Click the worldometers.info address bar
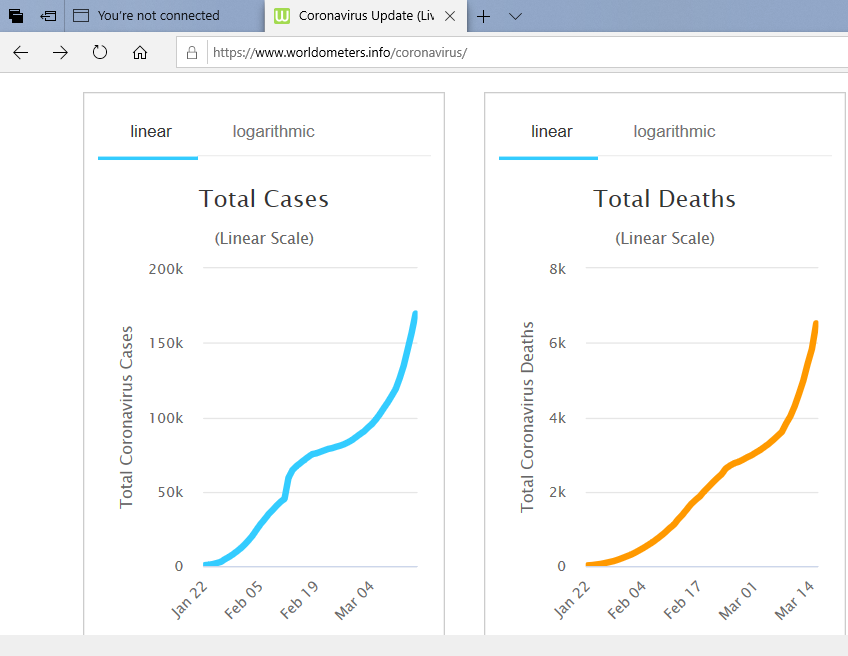Screen dimensions: 848x656 click(500, 53)
